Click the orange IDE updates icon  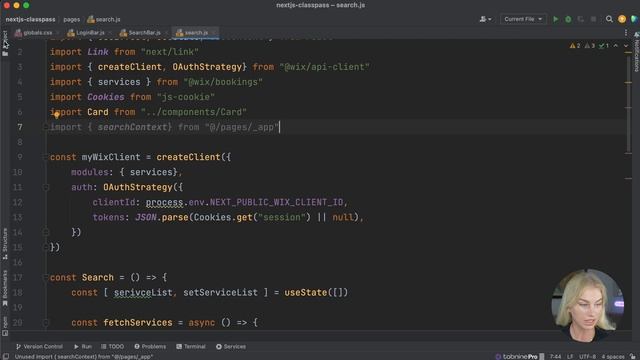[x=622, y=19]
